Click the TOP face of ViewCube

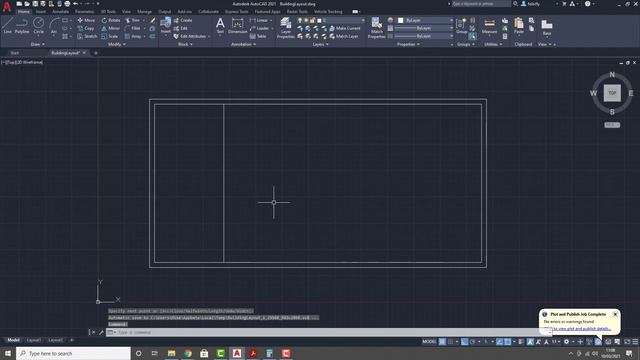[612, 93]
